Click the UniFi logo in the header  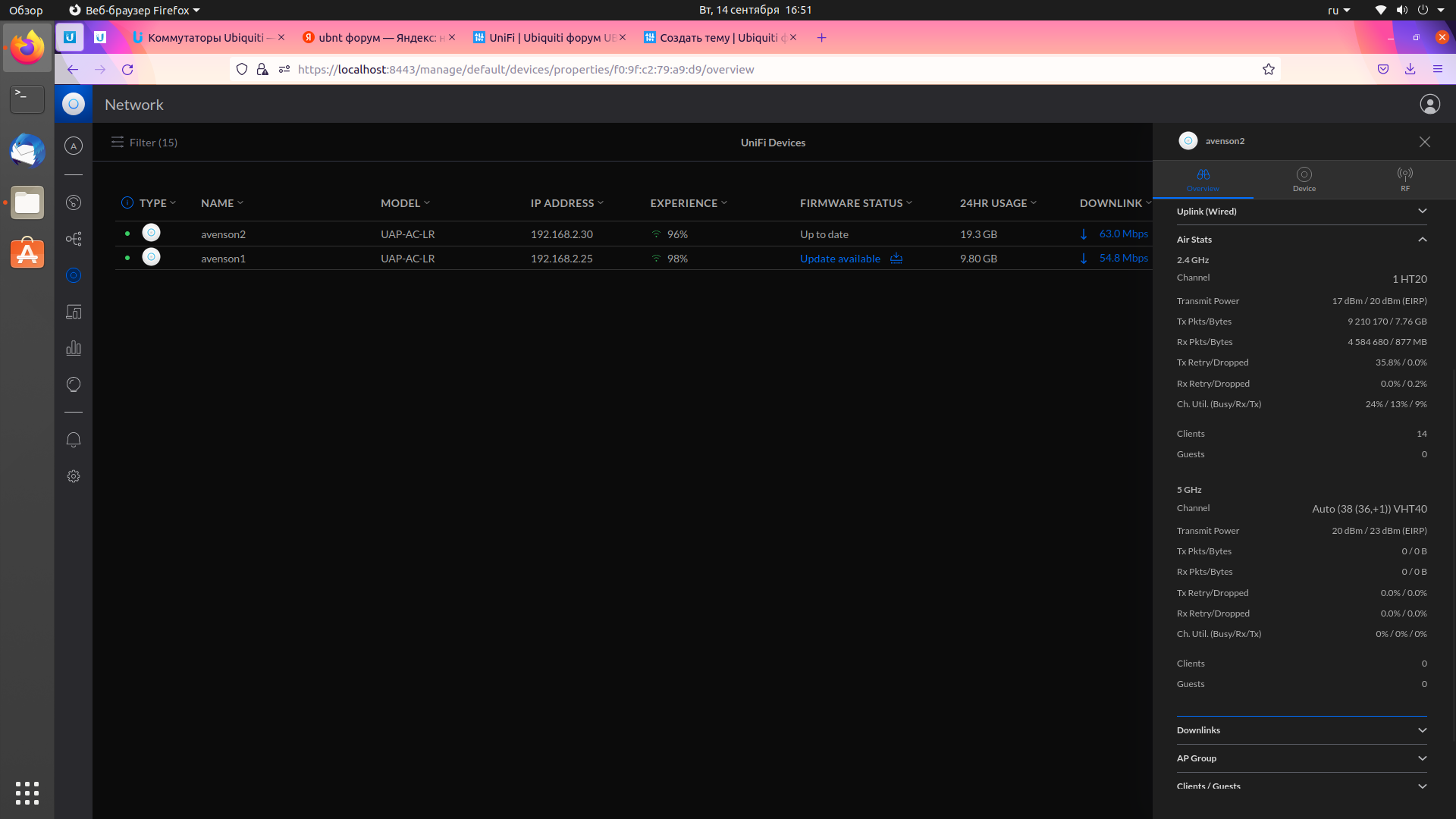coord(74,104)
